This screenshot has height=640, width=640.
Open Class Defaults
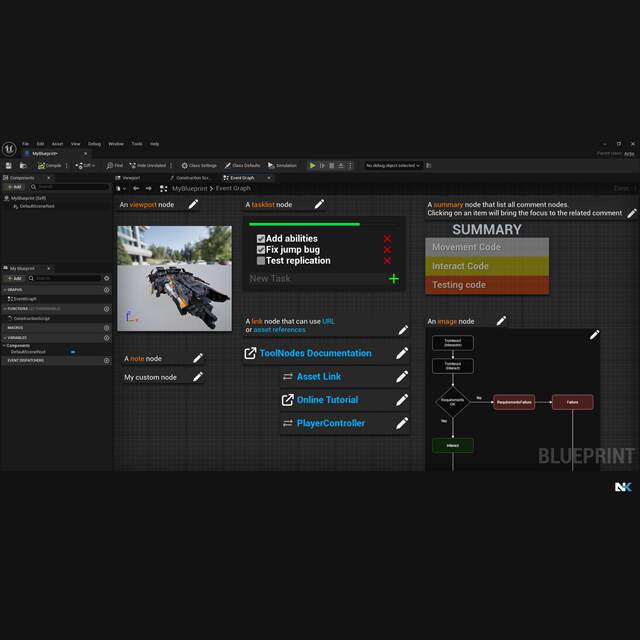coord(242,165)
